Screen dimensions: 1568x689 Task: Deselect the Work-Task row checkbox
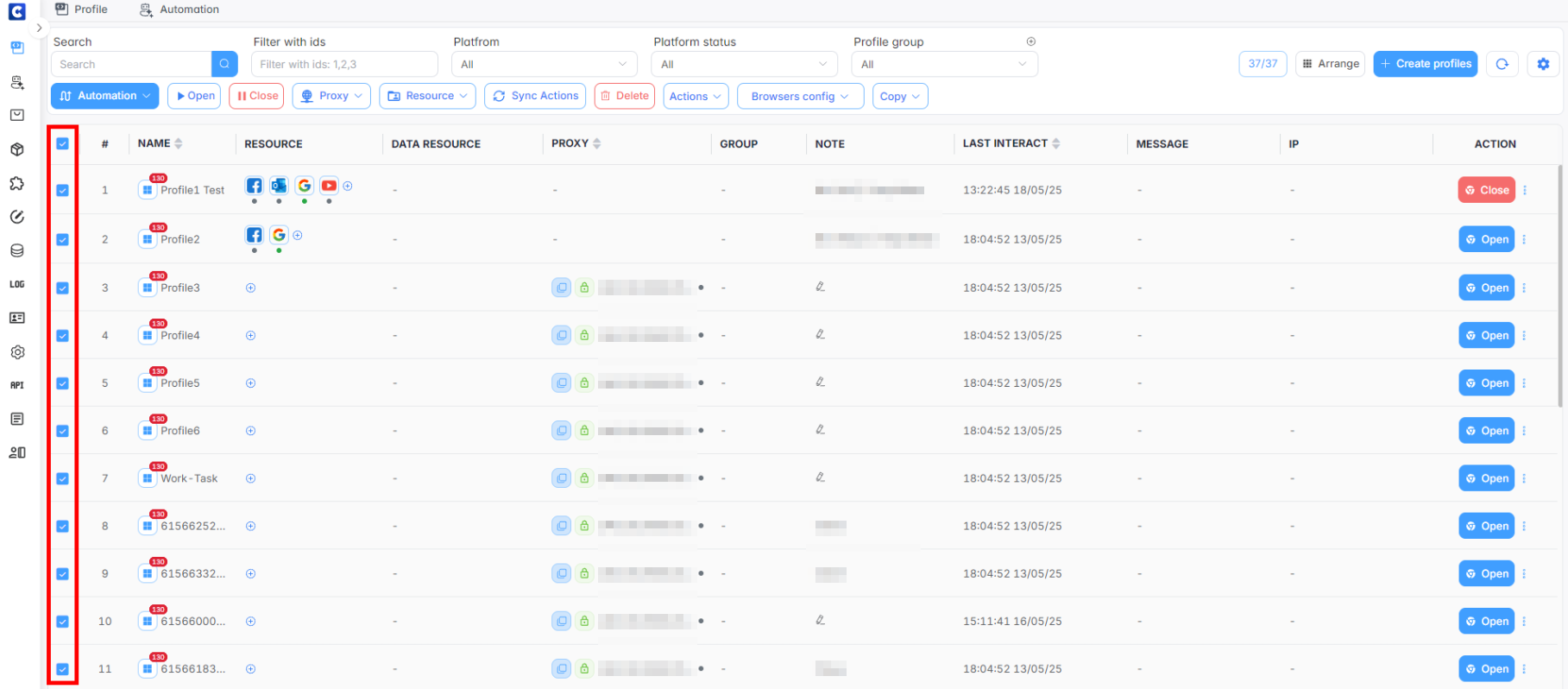tap(63, 478)
